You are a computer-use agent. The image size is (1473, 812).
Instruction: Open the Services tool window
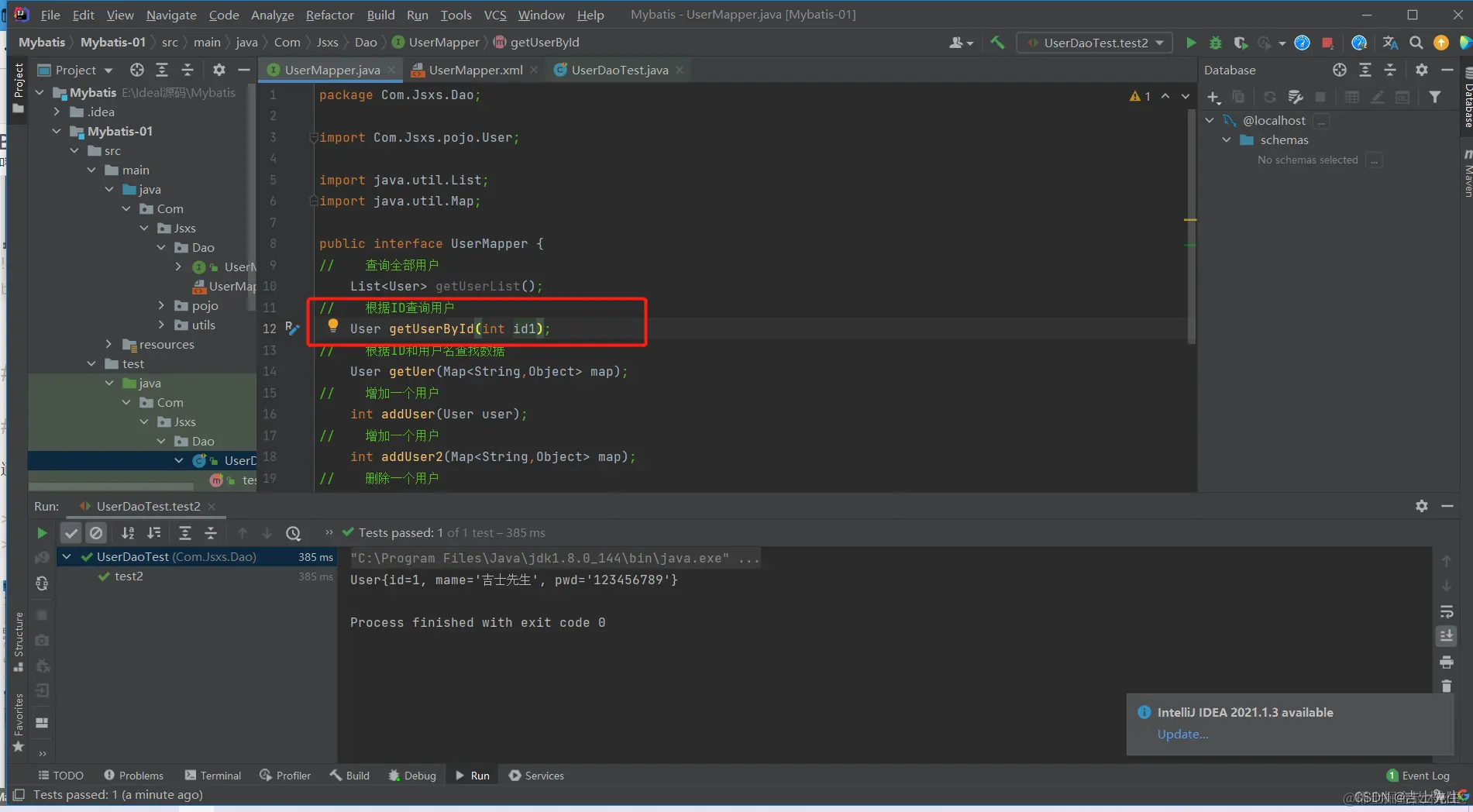click(536, 776)
